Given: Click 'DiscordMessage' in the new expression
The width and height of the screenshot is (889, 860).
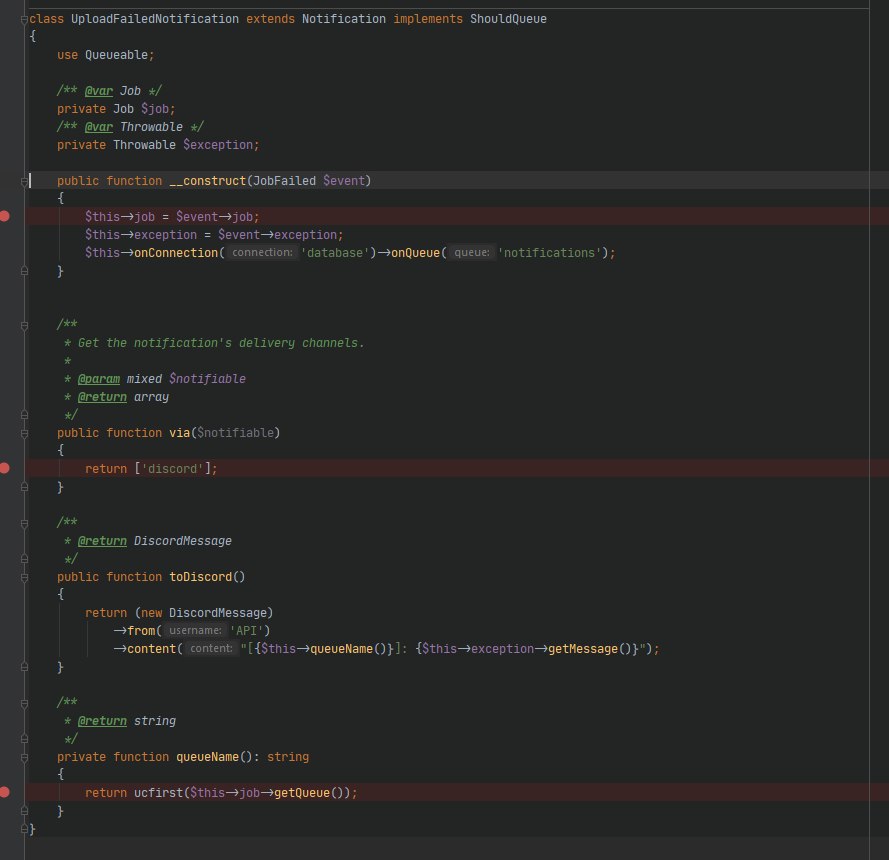Looking at the screenshot, I should point(218,613).
